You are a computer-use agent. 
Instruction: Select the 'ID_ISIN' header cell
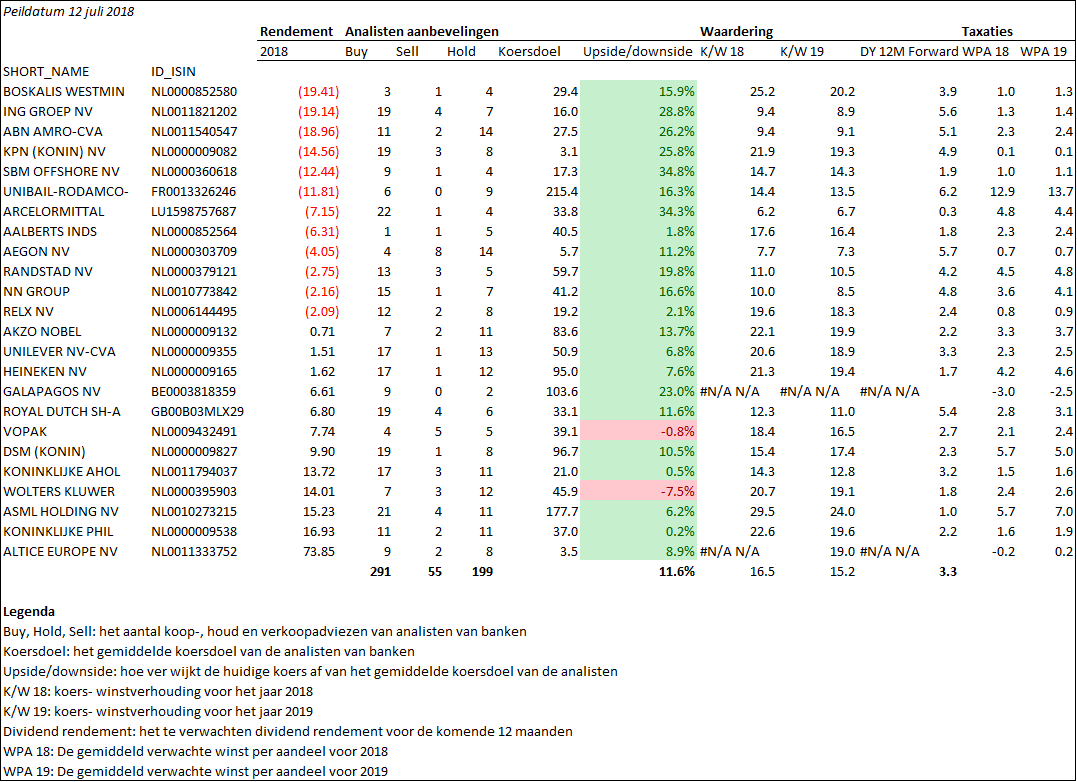(x=173, y=71)
